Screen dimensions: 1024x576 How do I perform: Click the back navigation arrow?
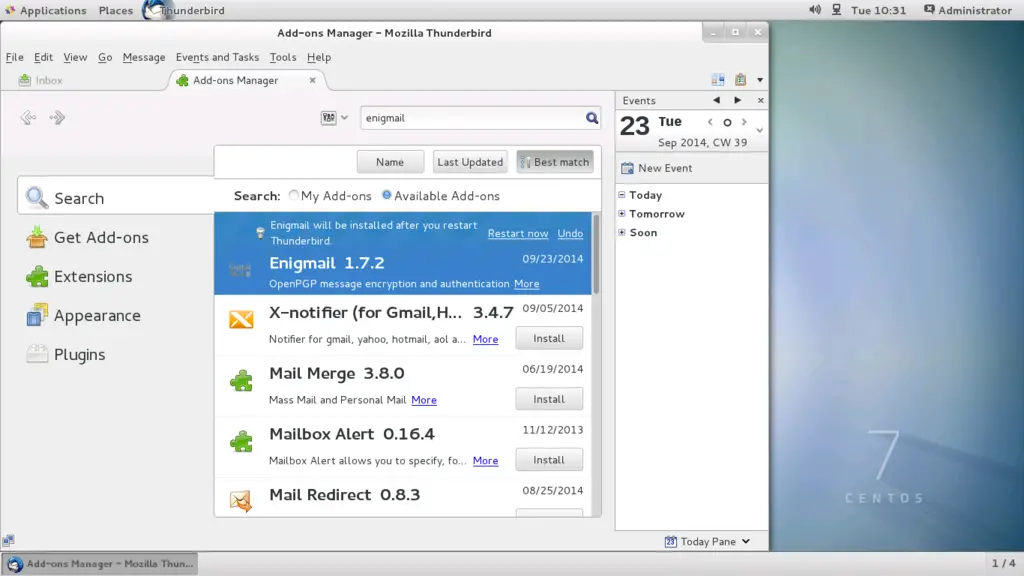(x=27, y=118)
